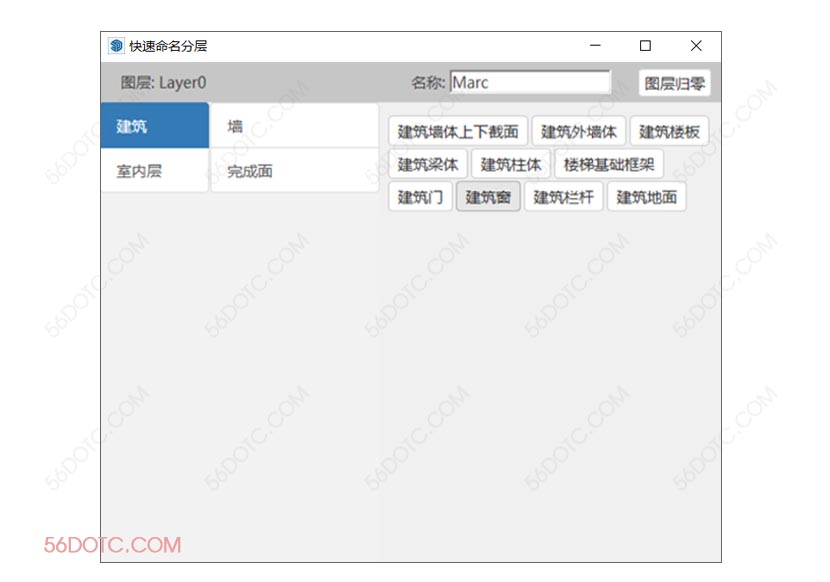Click the 建筑墙体上下截面 button
The height and width of the screenshot is (582, 830).
457,131
